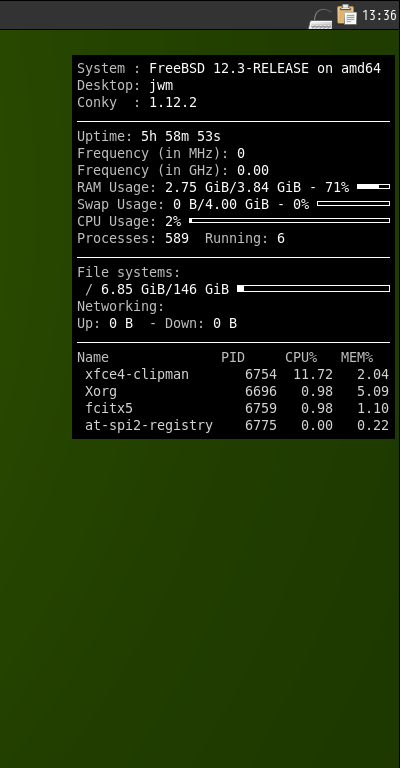Open the keyboard input method tray icon

321,19
